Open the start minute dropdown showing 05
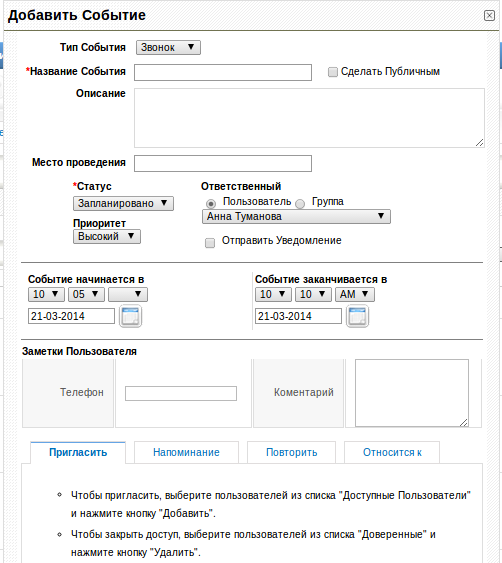The width and height of the screenshot is (502, 563). point(87,294)
